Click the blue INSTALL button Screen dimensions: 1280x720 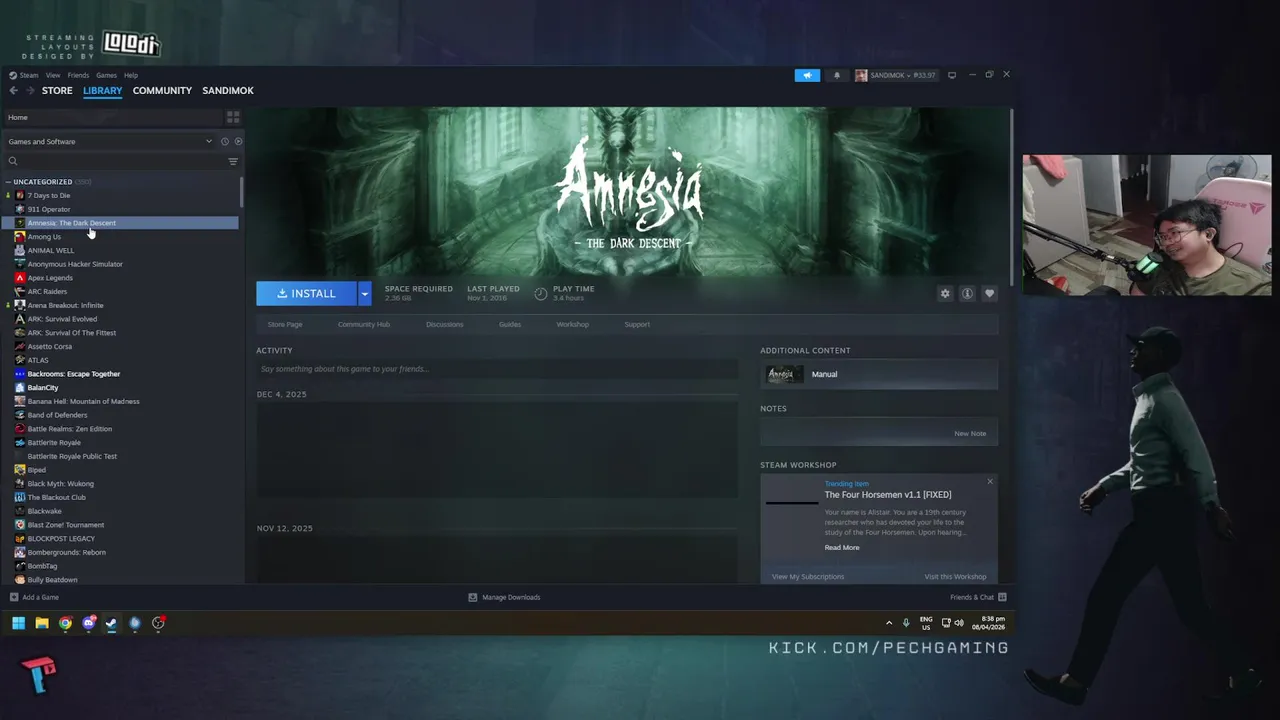tap(306, 293)
